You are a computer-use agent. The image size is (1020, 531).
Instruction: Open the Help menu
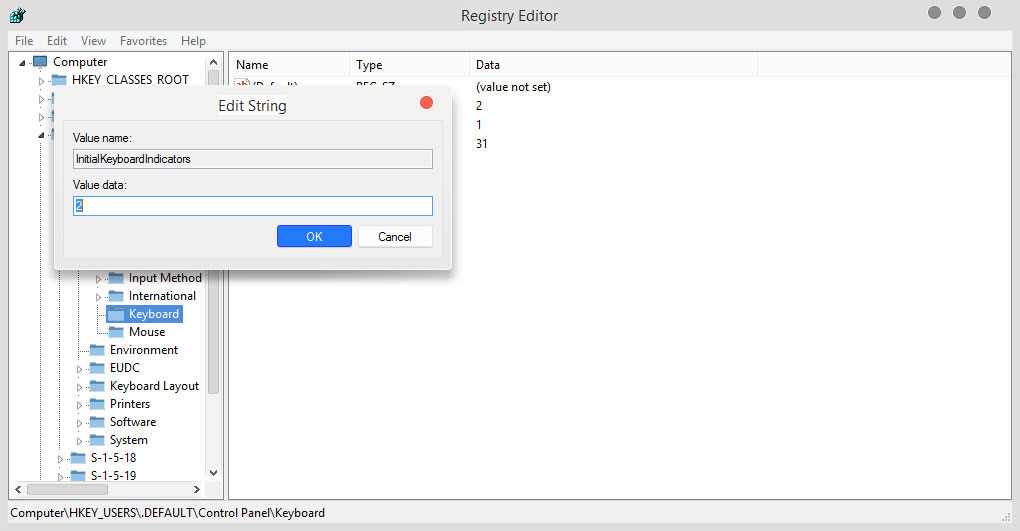pos(193,40)
